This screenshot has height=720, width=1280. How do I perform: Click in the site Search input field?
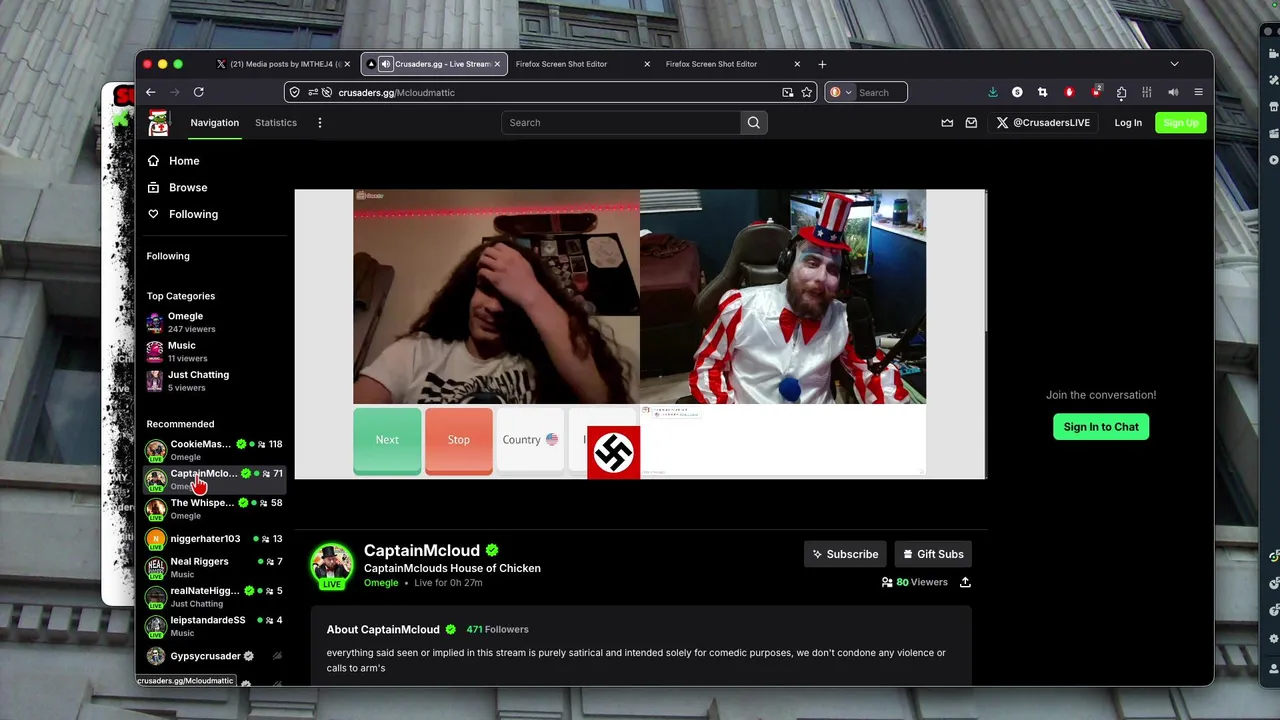pos(621,123)
